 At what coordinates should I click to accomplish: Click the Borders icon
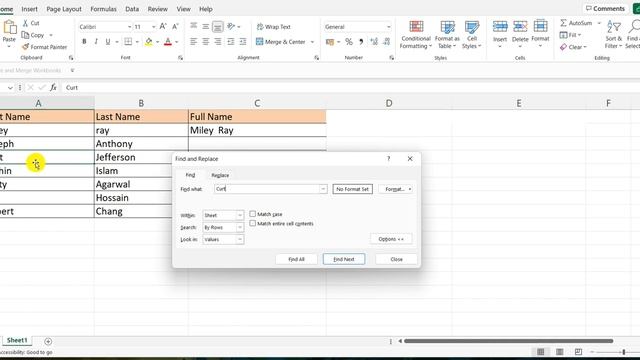(x=128, y=42)
